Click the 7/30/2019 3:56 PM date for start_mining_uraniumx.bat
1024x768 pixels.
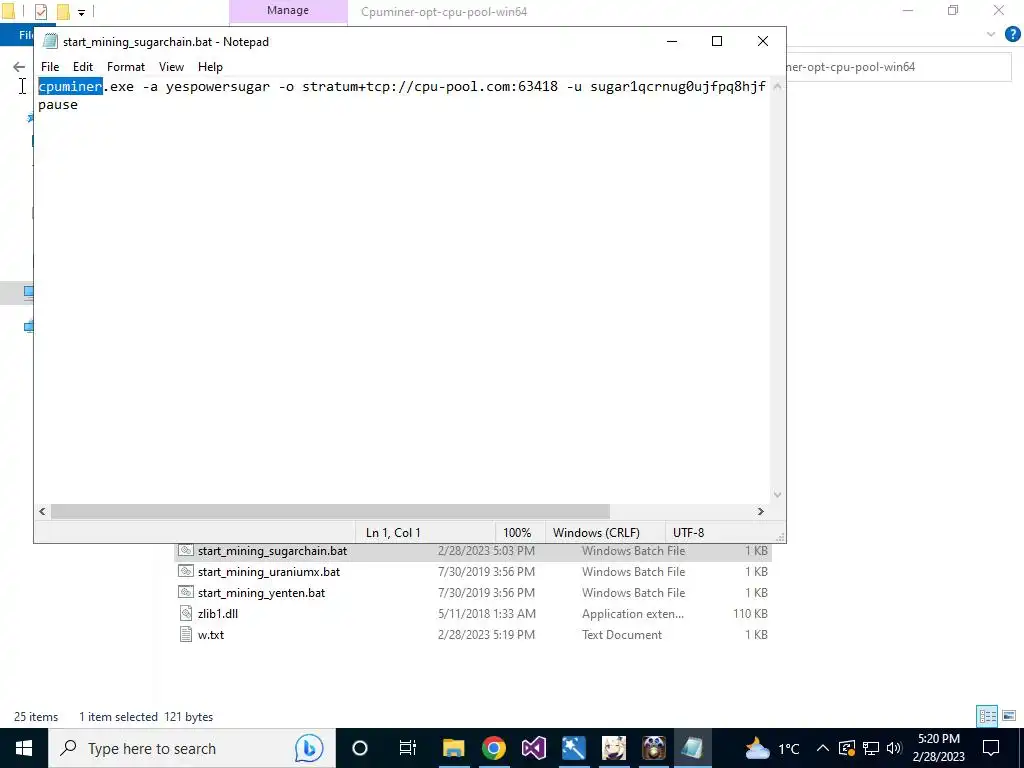(487, 572)
